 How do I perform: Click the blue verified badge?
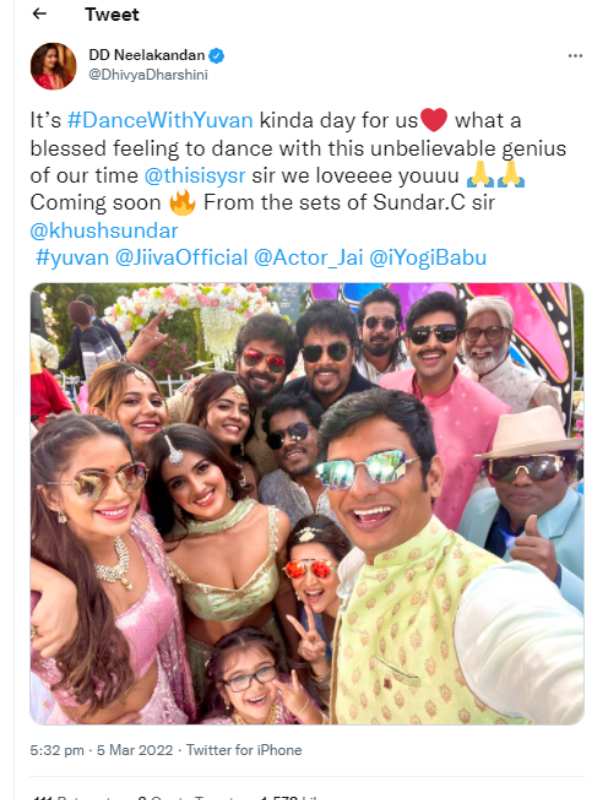tap(216, 55)
